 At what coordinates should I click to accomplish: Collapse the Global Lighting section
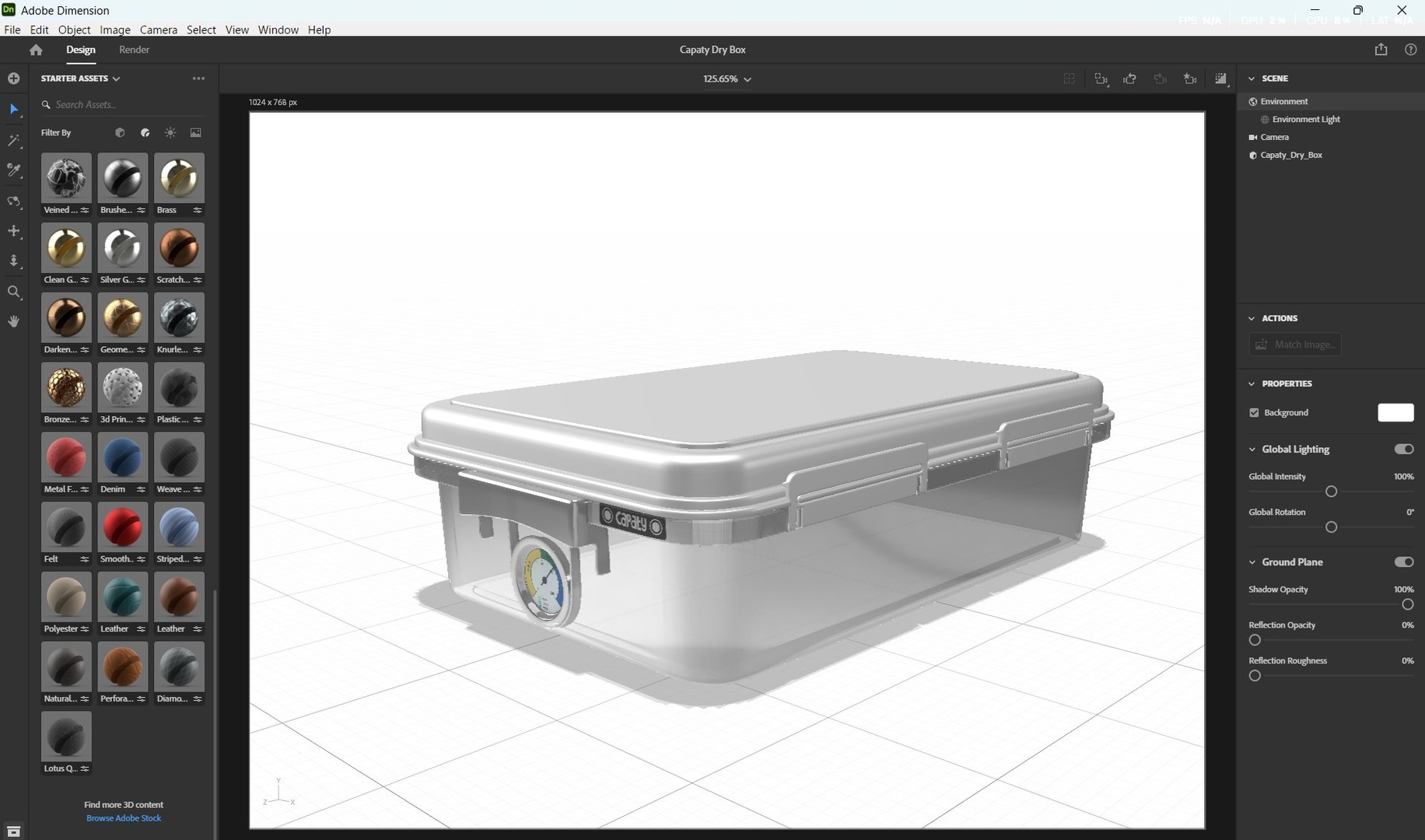pos(1252,450)
